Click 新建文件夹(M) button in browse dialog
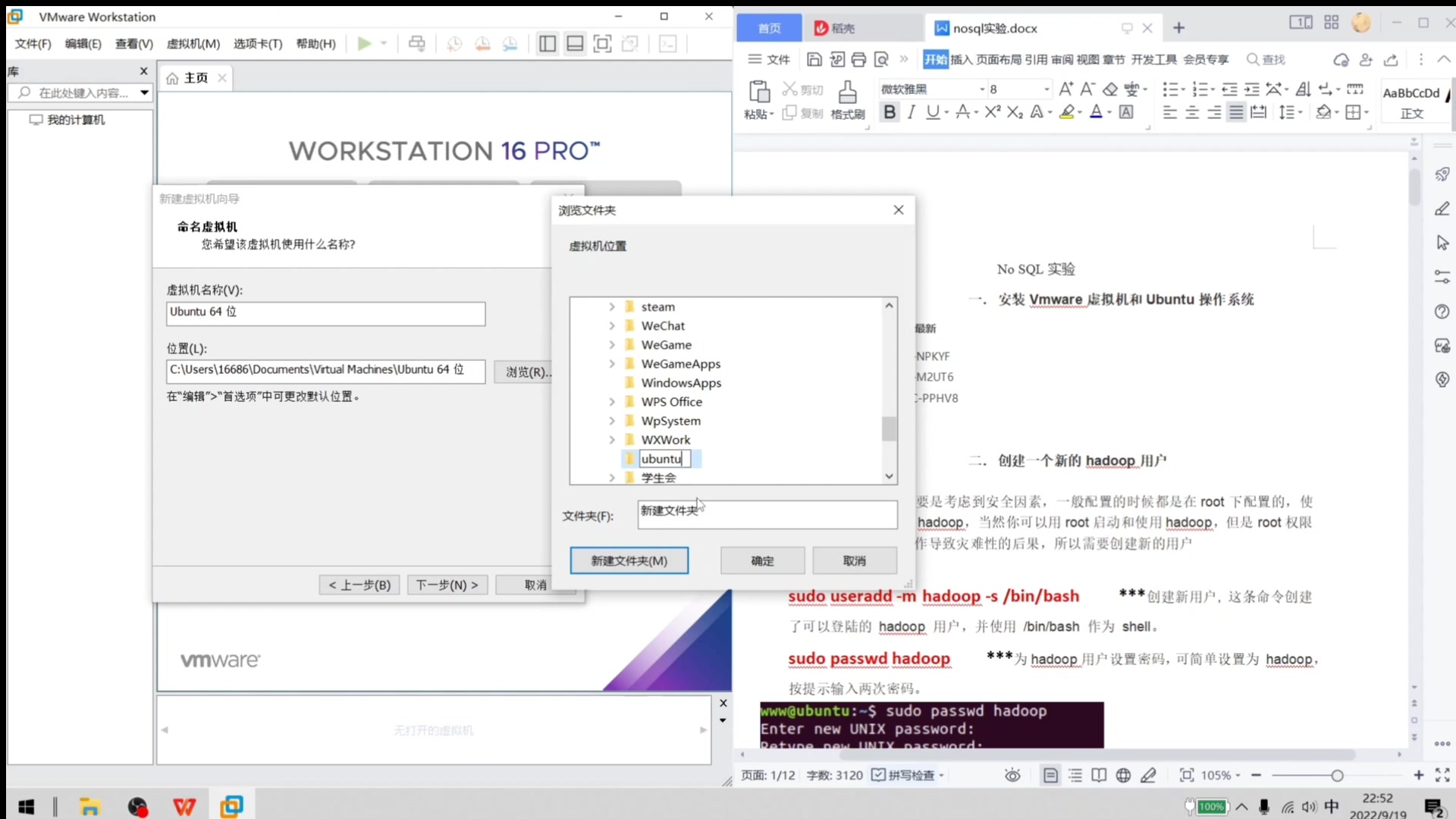This screenshot has height=819, width=1456. click(x=629, y=560)
